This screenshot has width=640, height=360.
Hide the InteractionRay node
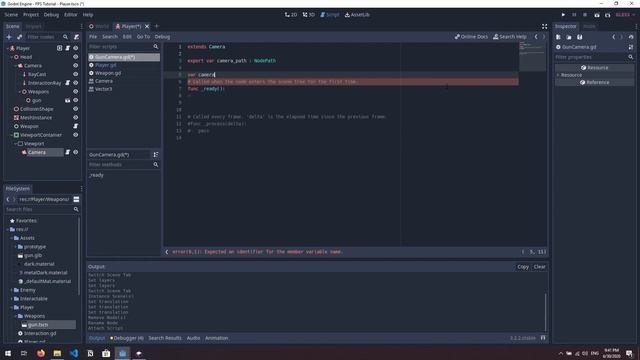[76, 83]
